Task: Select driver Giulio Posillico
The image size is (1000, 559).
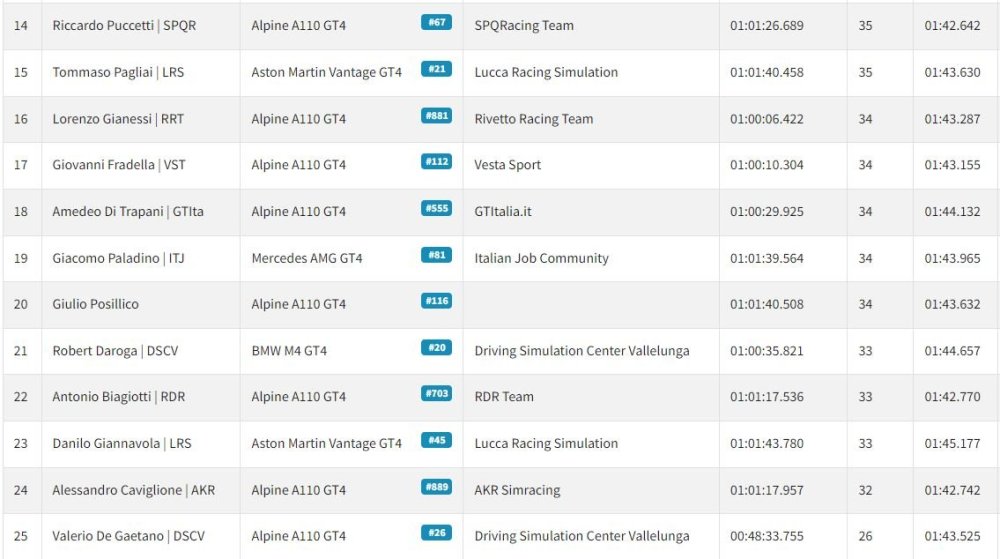Action: point(96,304)
